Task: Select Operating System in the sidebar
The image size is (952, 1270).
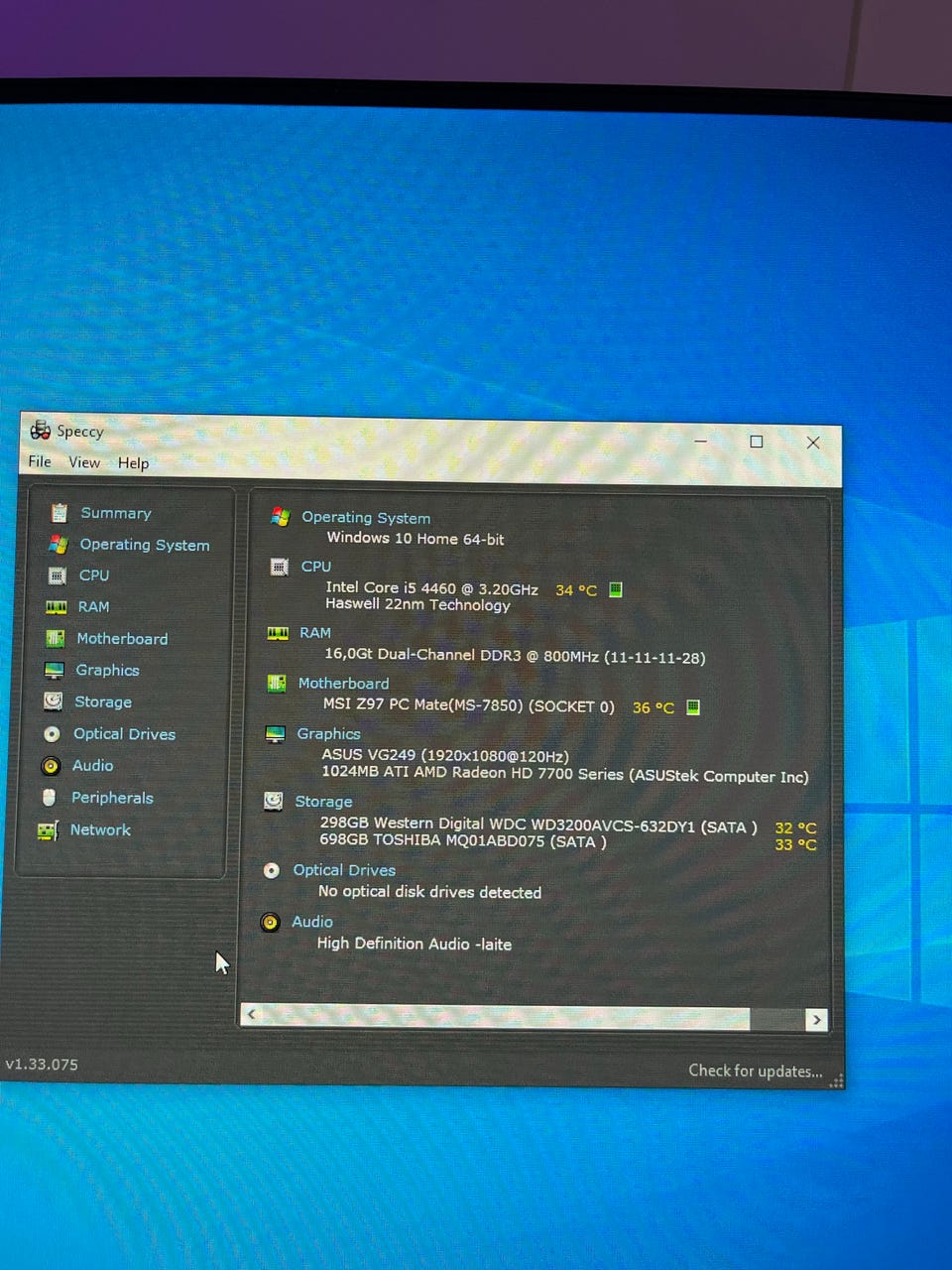Action: [x=145, y=545]
